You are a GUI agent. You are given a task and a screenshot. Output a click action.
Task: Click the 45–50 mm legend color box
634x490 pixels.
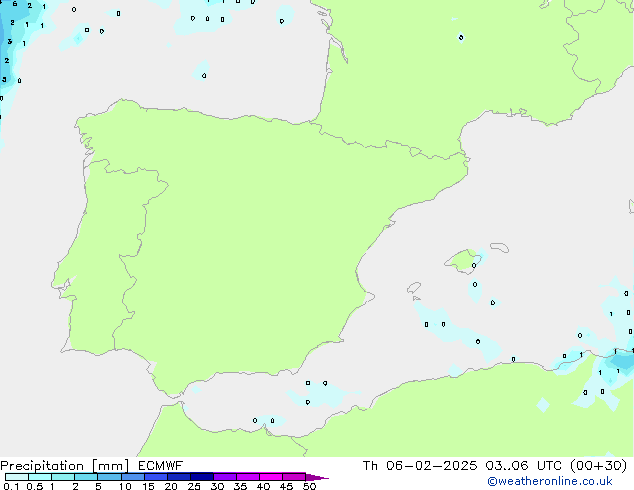tap(294, 477)
